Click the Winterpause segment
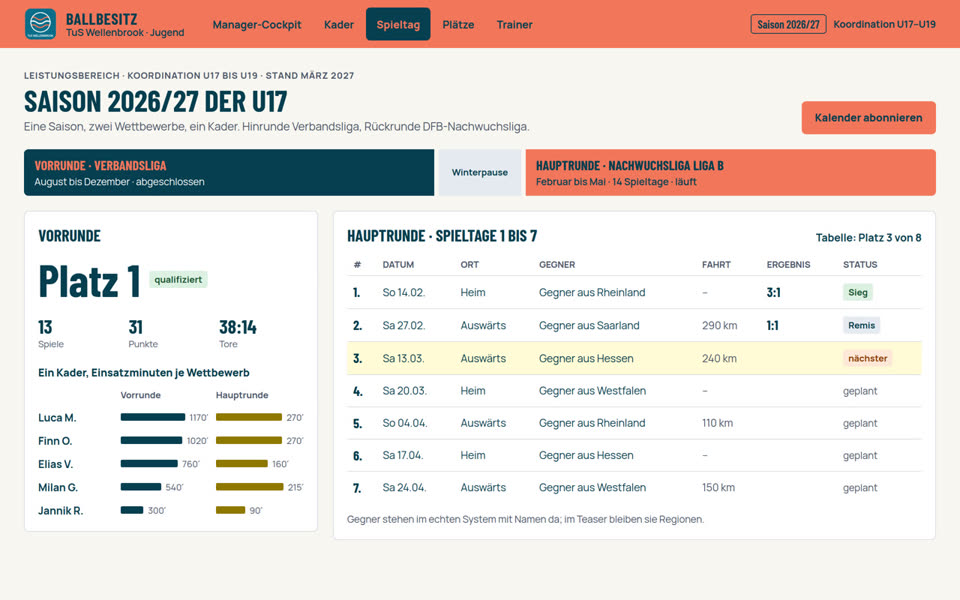The width and height of the screenshot is (960, 600). 480,173
